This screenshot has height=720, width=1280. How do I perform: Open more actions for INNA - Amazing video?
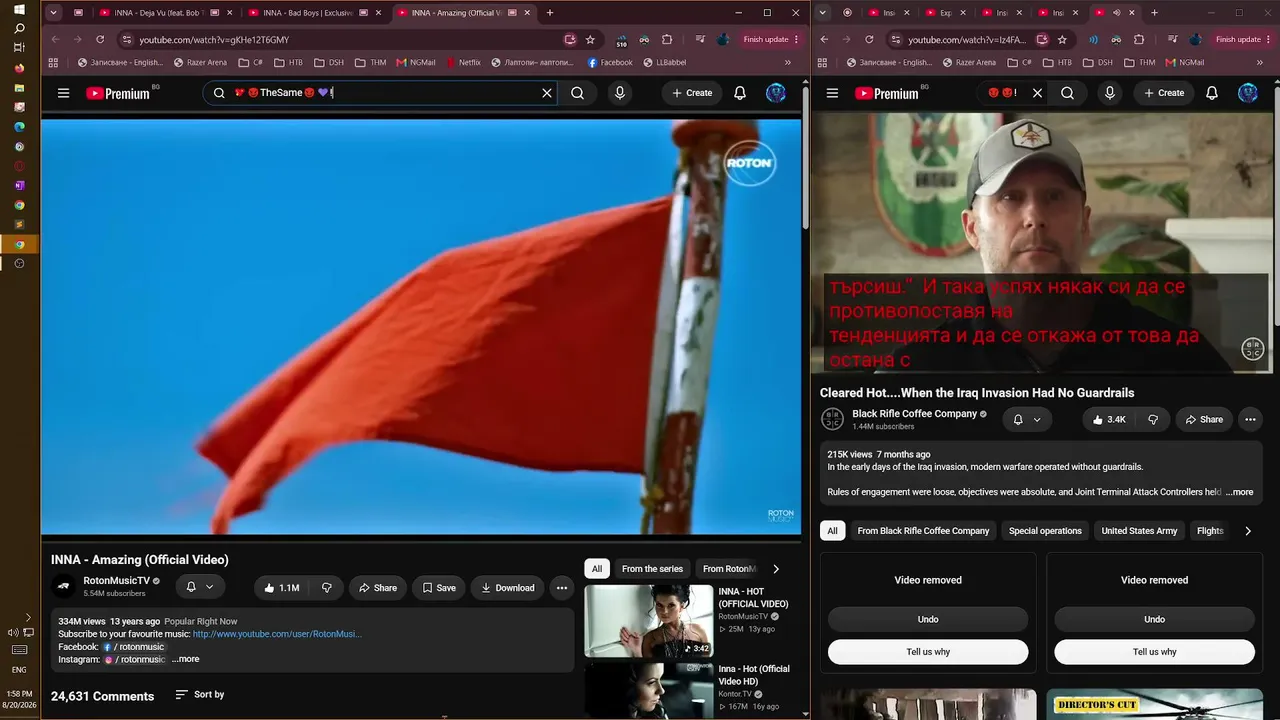click(x=562, y=588)
